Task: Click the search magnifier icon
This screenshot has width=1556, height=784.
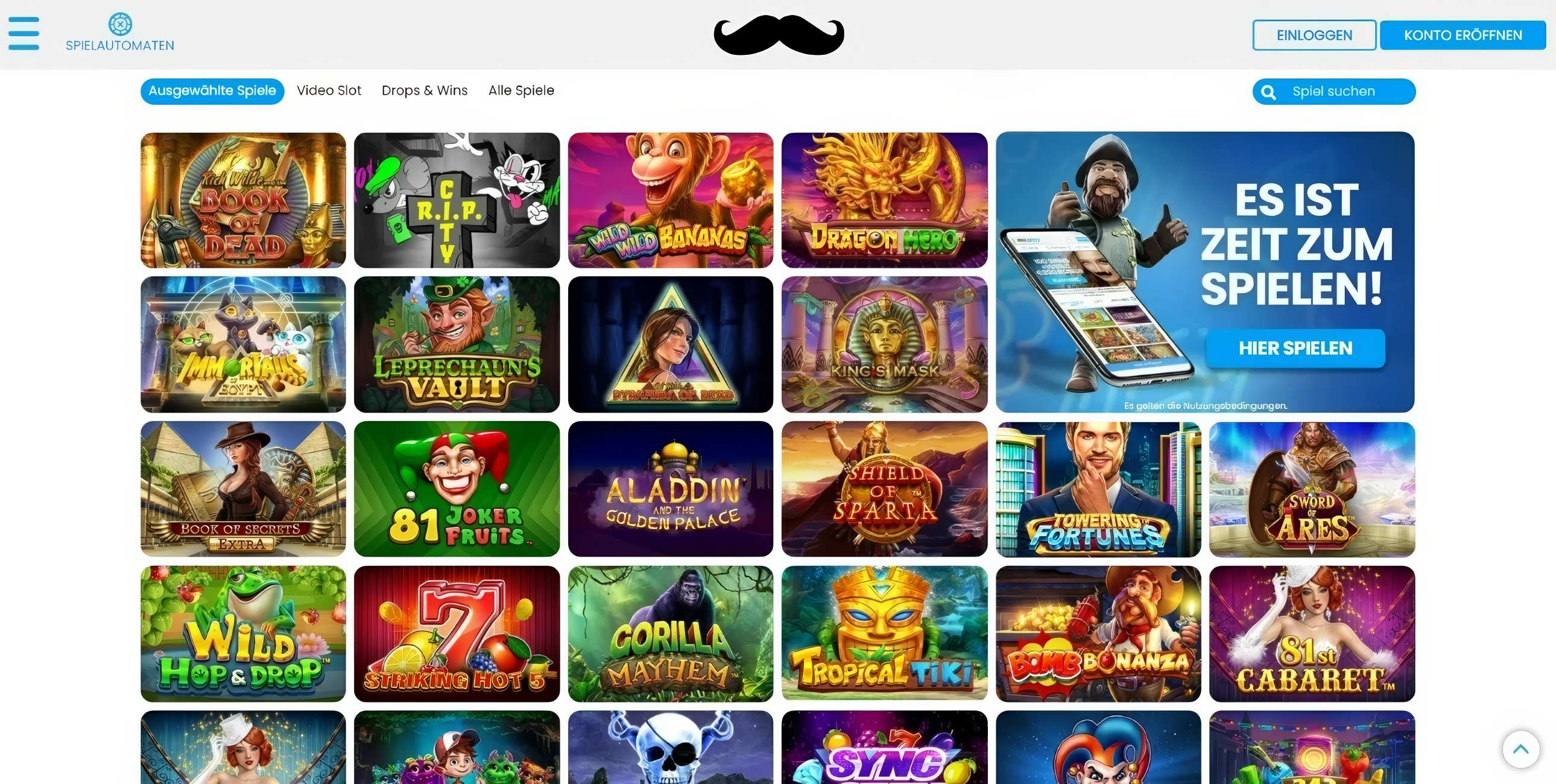Action: point(1268,92)
